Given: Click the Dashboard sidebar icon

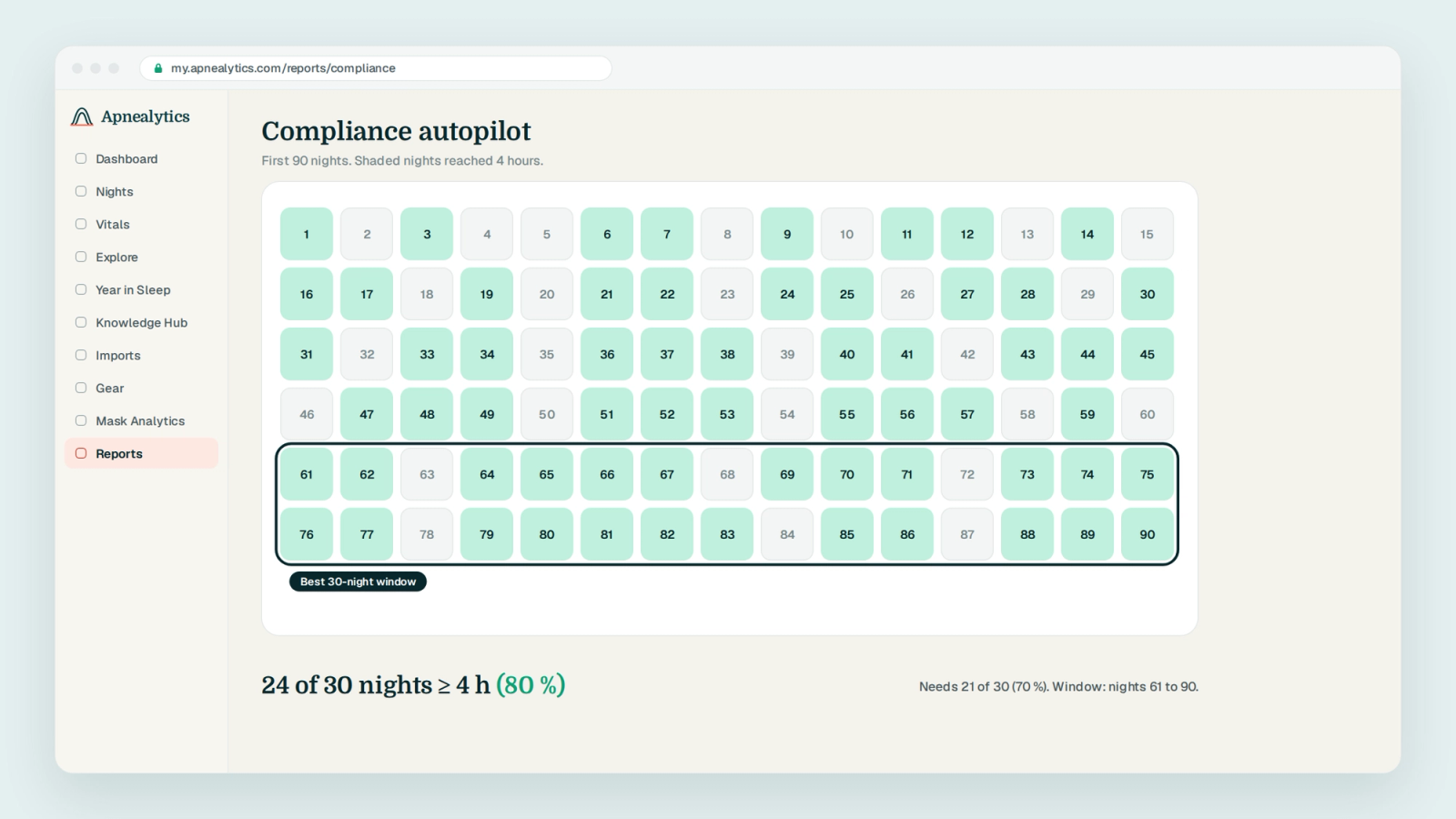Looking at the screenshot, I should [x=81, y=158].
